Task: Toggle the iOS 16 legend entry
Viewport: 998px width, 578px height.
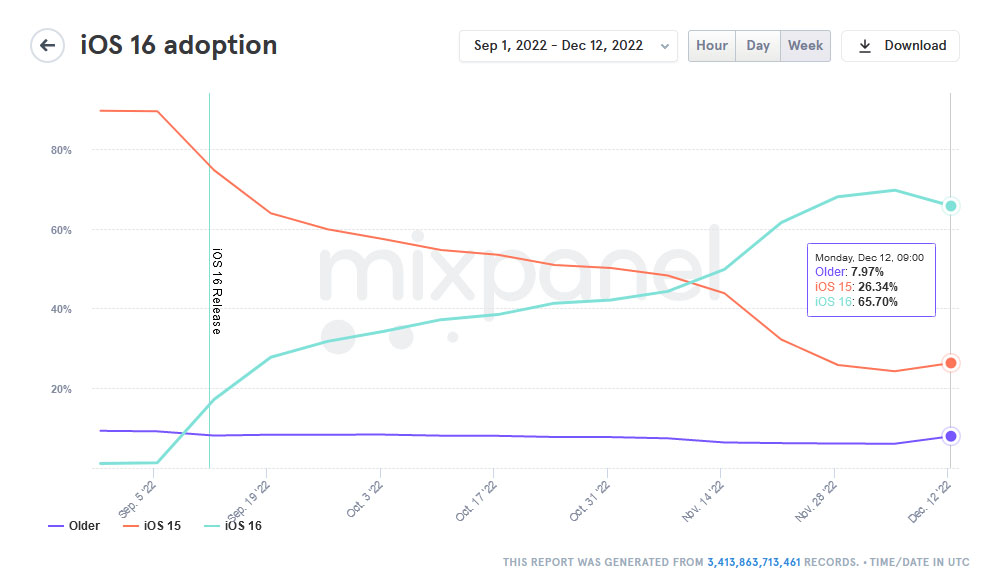Action: (x=243, y=526)
